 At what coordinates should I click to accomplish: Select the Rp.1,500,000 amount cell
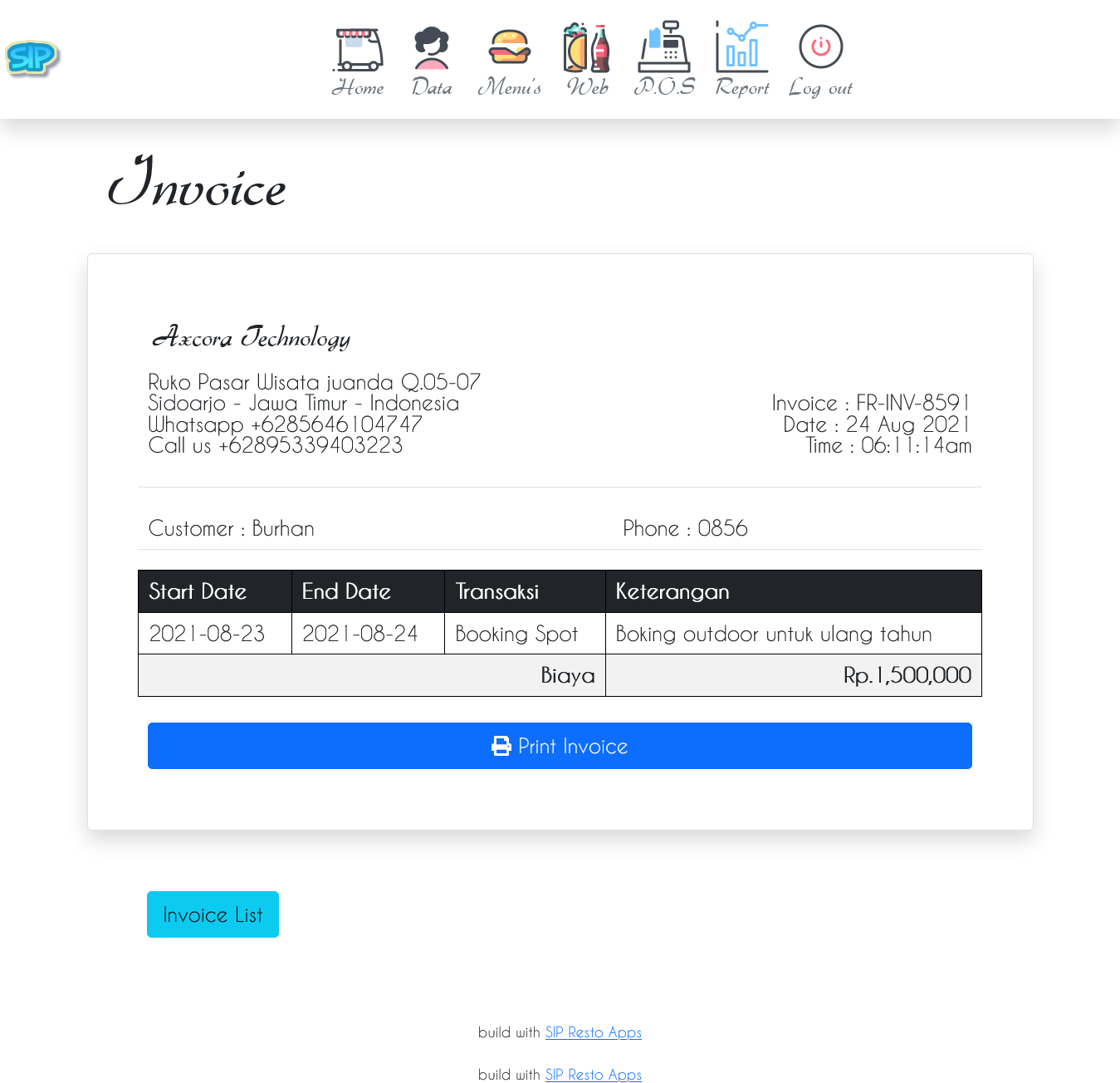(x=794, y=675)
